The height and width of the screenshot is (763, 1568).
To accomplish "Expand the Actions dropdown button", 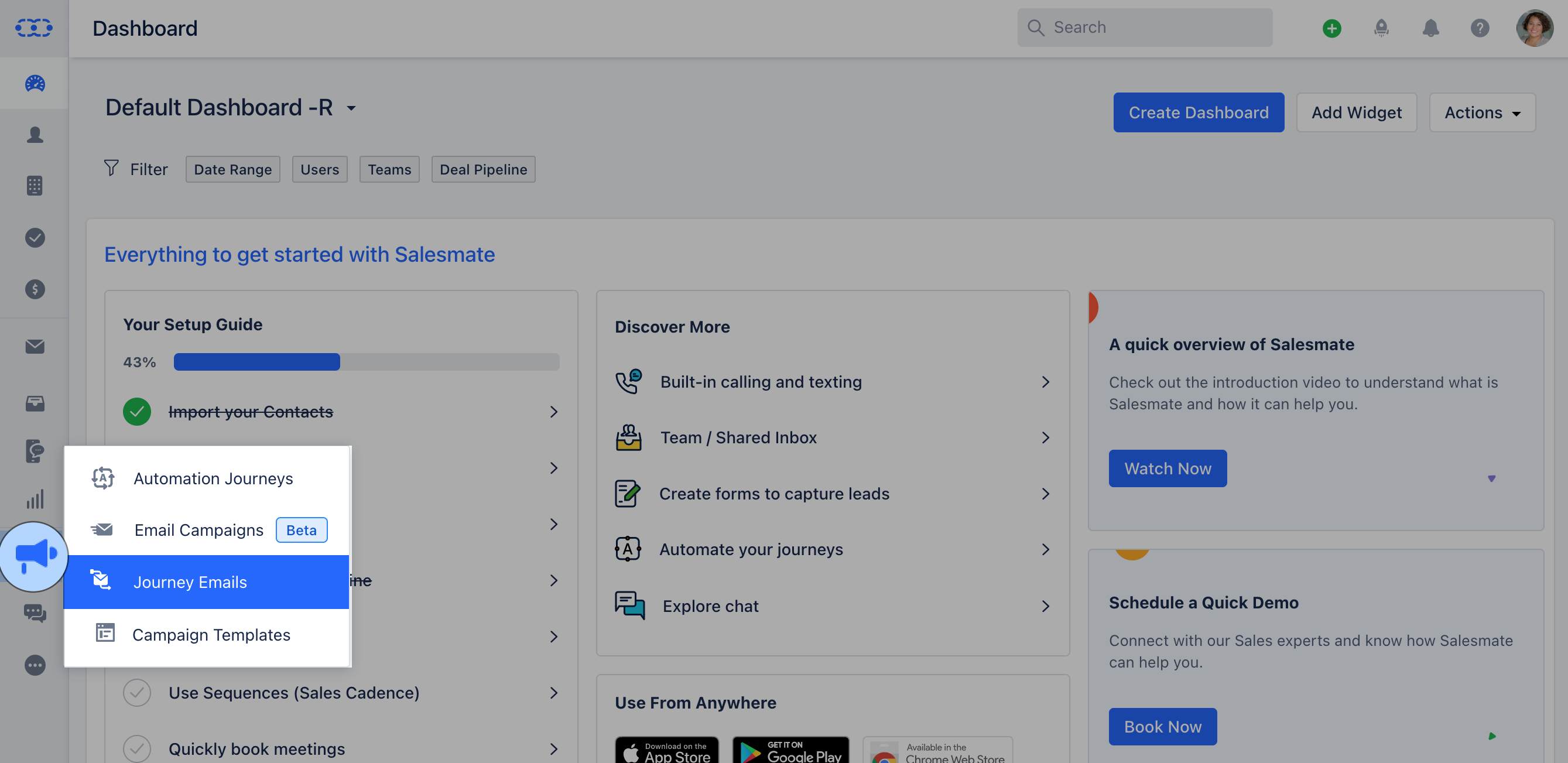I will click(x=1481, y=112).
